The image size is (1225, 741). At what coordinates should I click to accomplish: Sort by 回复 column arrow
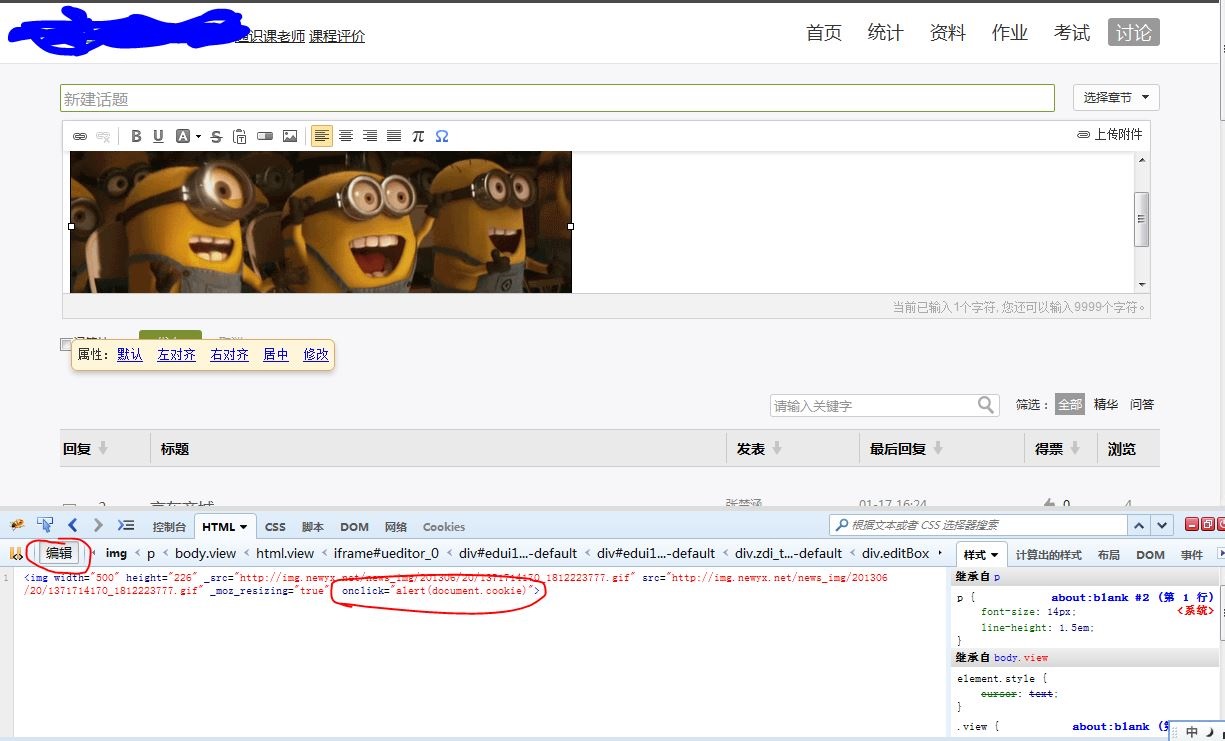(103, 448)
